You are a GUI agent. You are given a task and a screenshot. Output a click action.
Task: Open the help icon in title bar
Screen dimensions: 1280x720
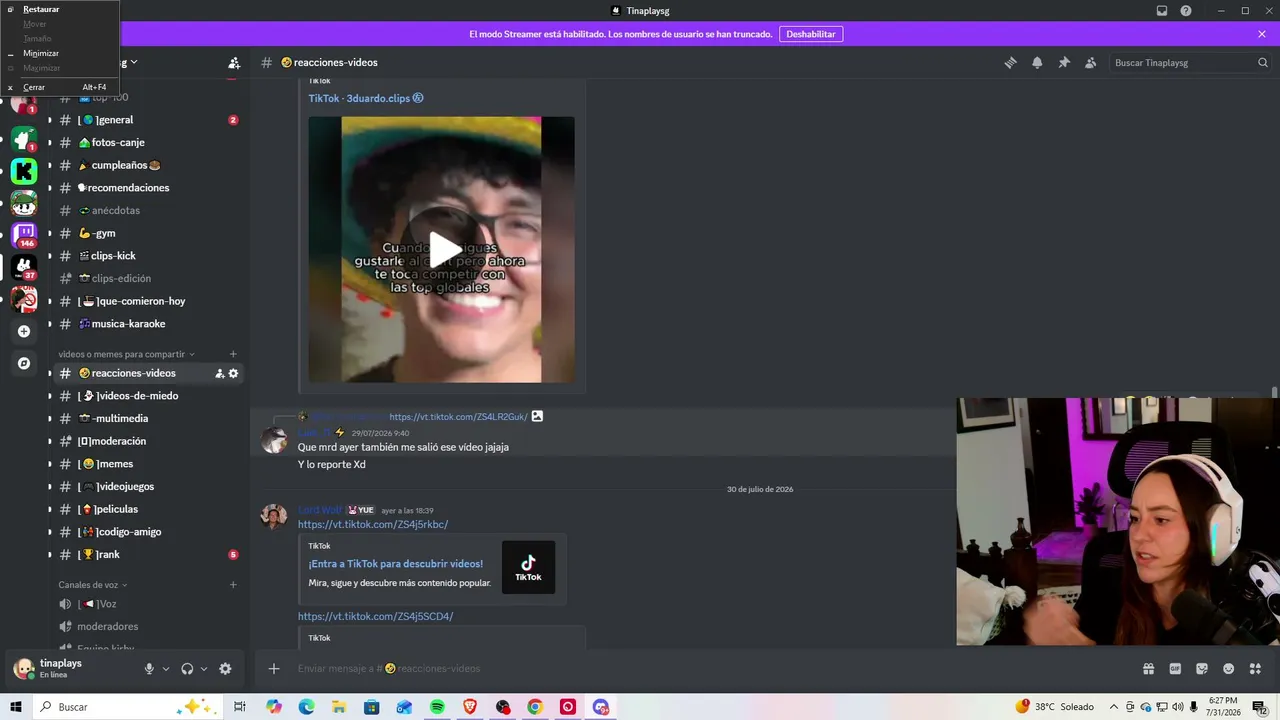click(x=1186, y=11)
